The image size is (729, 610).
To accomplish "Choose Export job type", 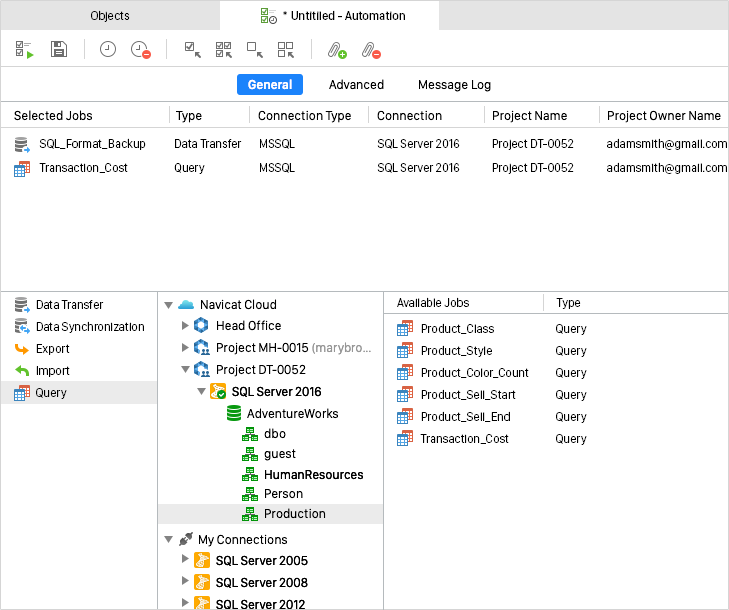I will click(x=79, y=349).
